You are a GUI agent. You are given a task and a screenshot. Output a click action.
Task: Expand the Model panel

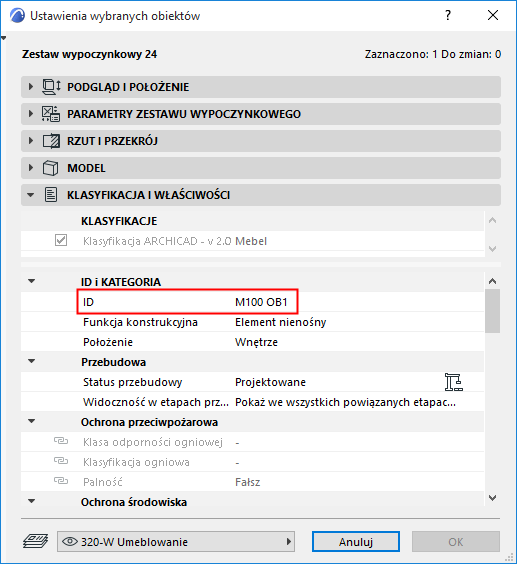[x=31, y=168]
